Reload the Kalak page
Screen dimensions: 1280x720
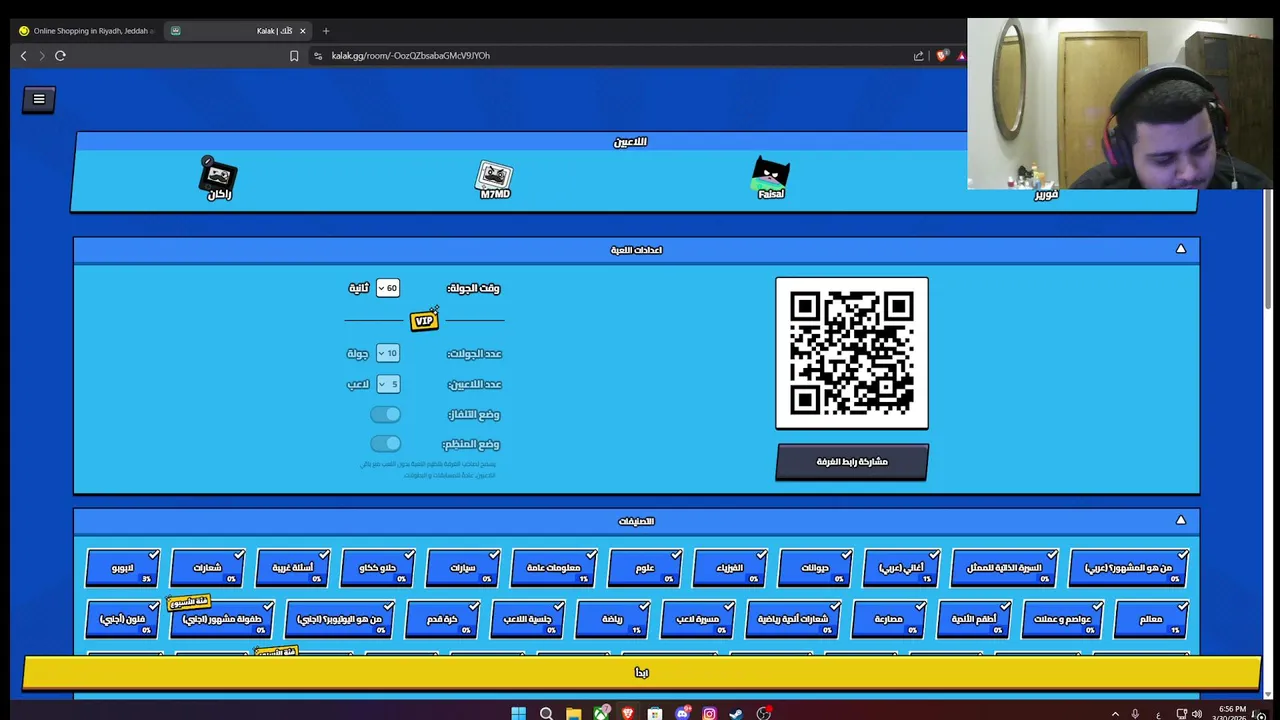point(60,56)
